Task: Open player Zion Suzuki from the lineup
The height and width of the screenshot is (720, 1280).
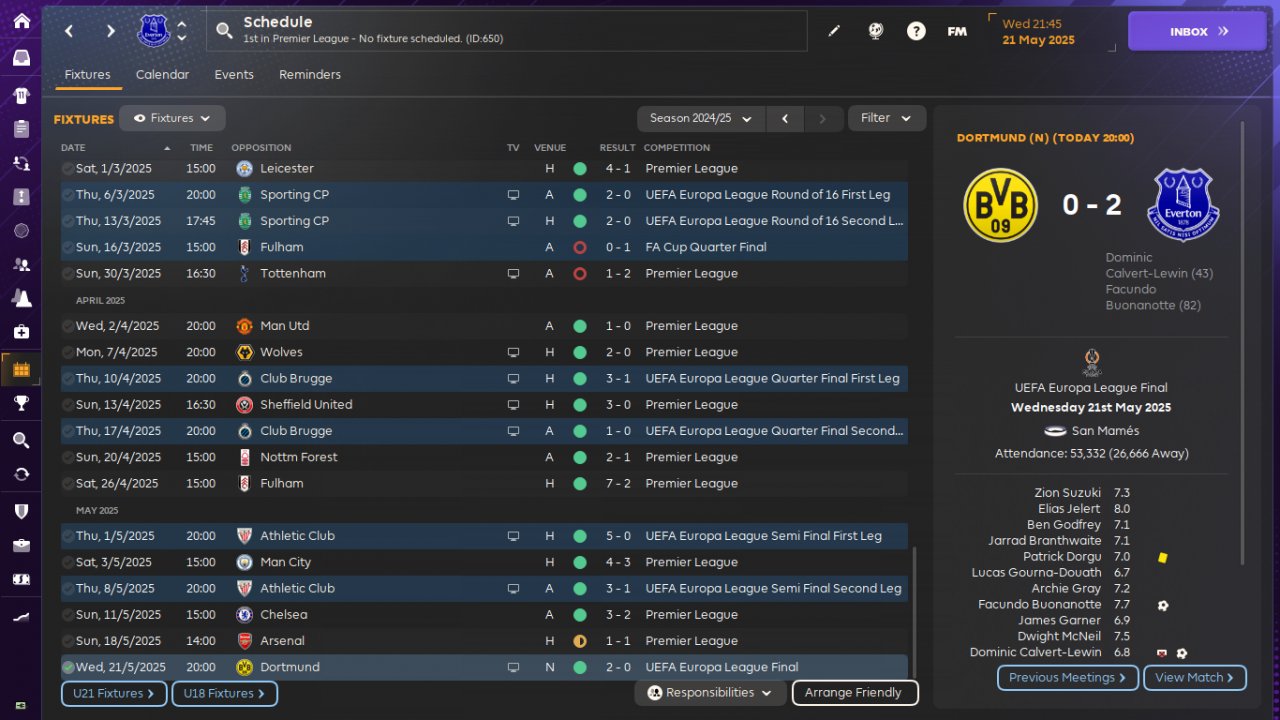Action: click(1067, 493)
